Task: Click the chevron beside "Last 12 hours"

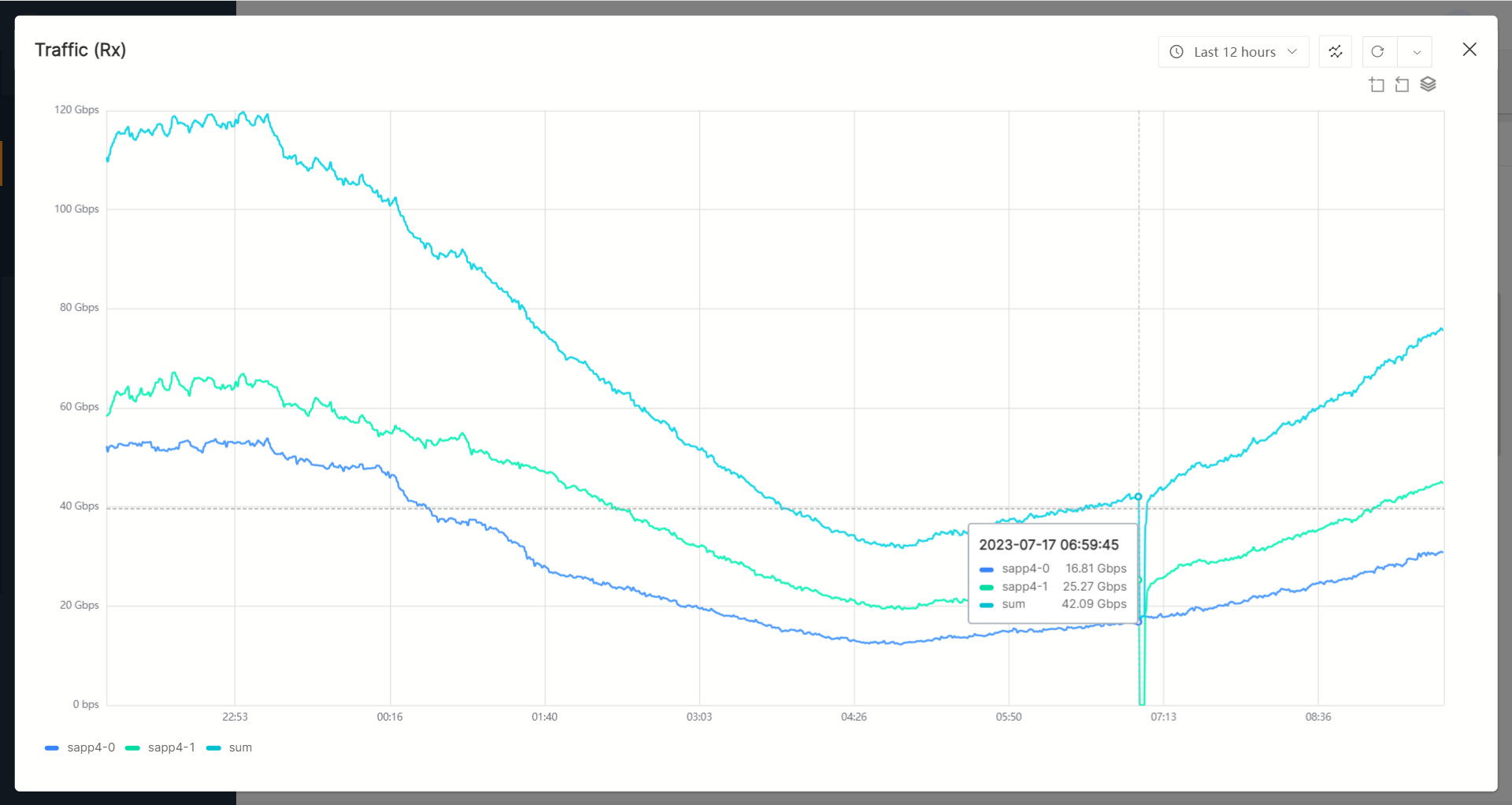Action: pos(1292,52)
